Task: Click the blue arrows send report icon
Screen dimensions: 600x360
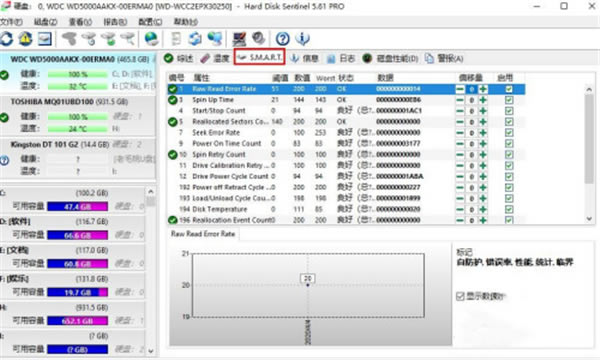Action: click(x=195, y=39)
